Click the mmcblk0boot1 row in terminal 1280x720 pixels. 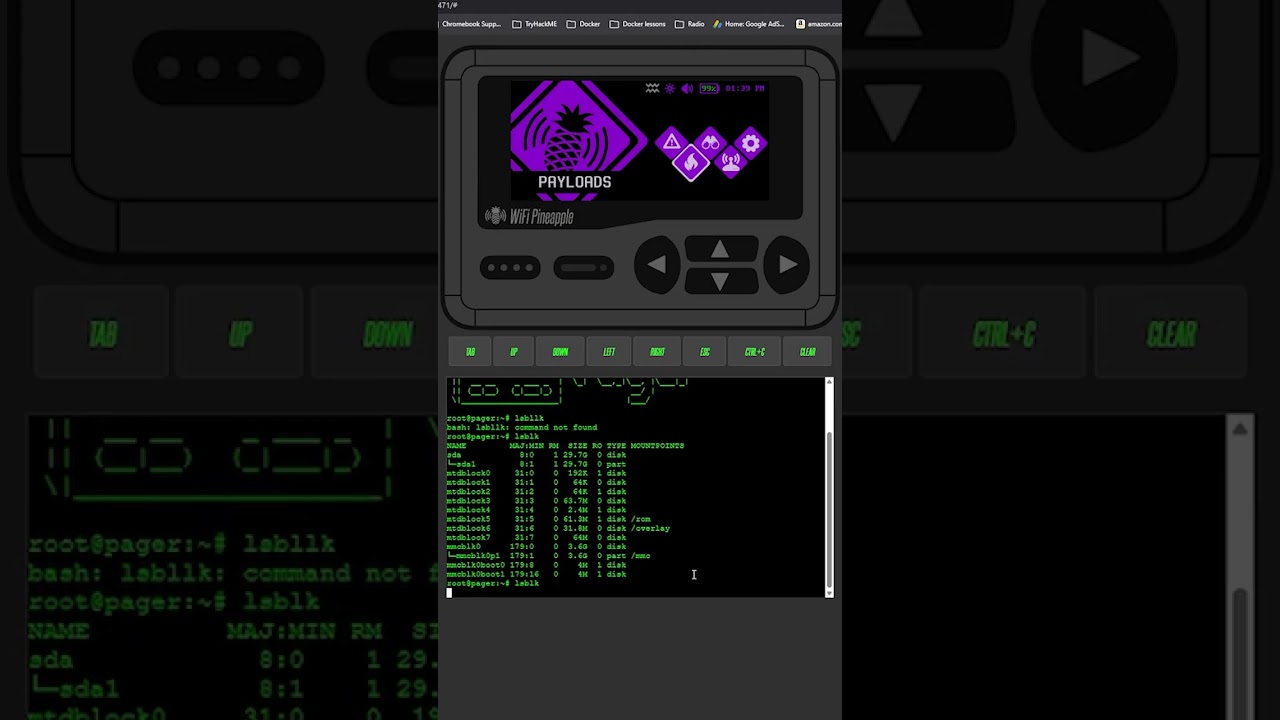click(x=536, y=574)
